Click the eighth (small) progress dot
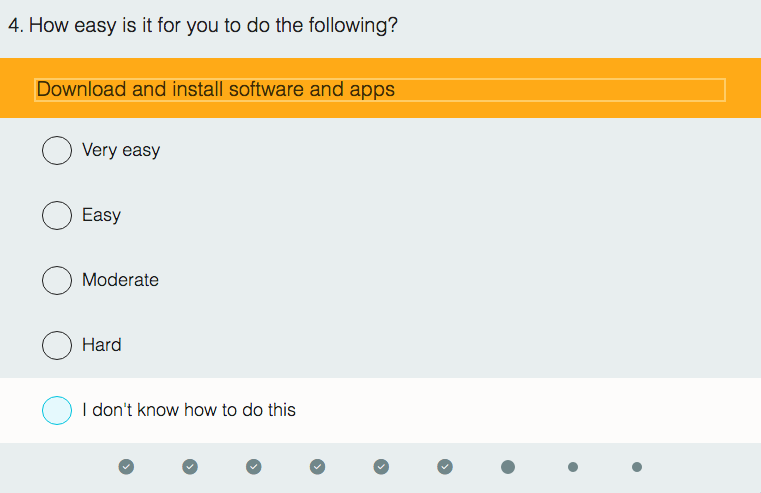The image size is (761, 493). (x=573, y=467)
